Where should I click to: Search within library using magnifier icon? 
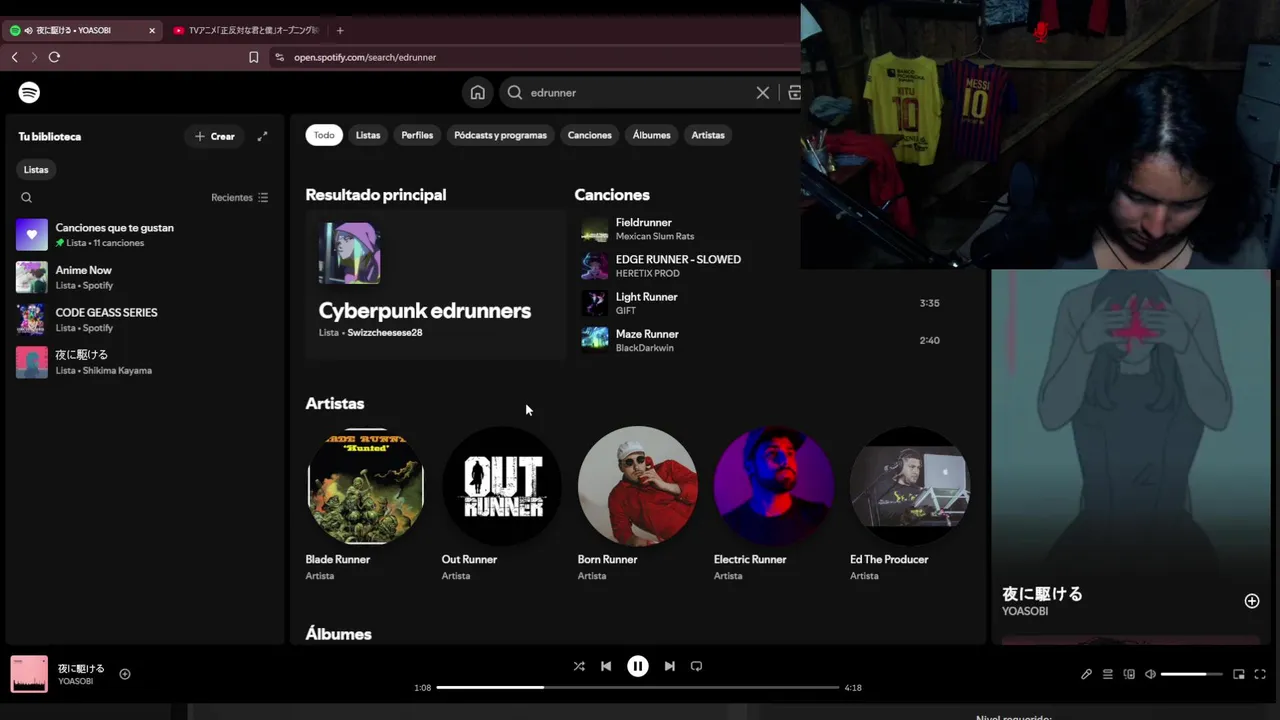[27, 198]
